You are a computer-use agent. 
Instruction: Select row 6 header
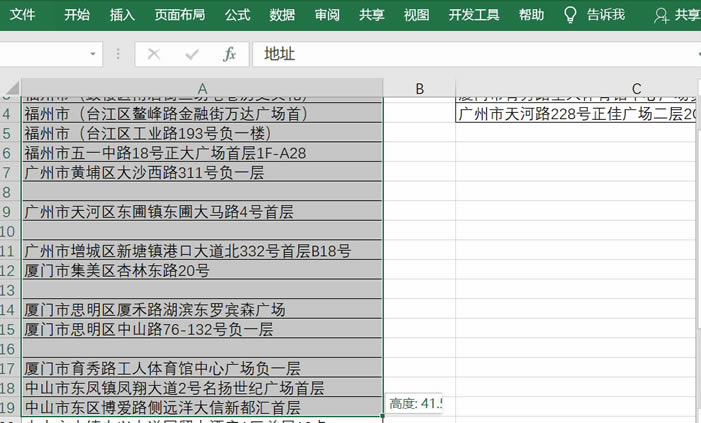[10, 153]
